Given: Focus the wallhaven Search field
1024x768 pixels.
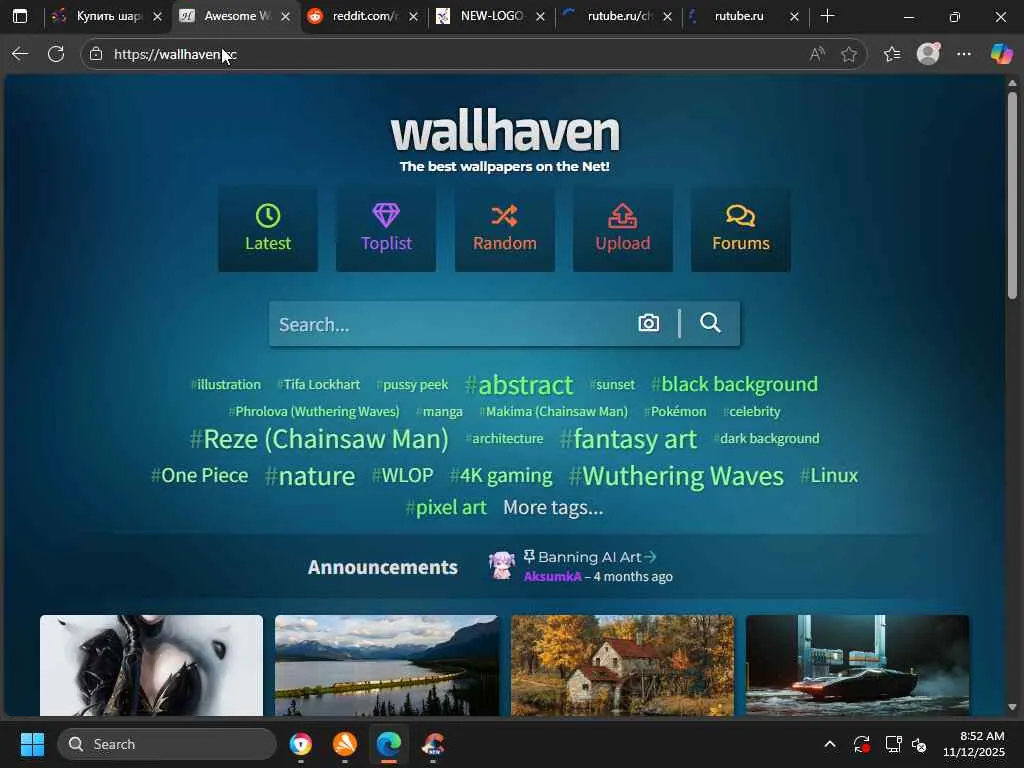Looking at the screenshot, I should pos(451,324).
